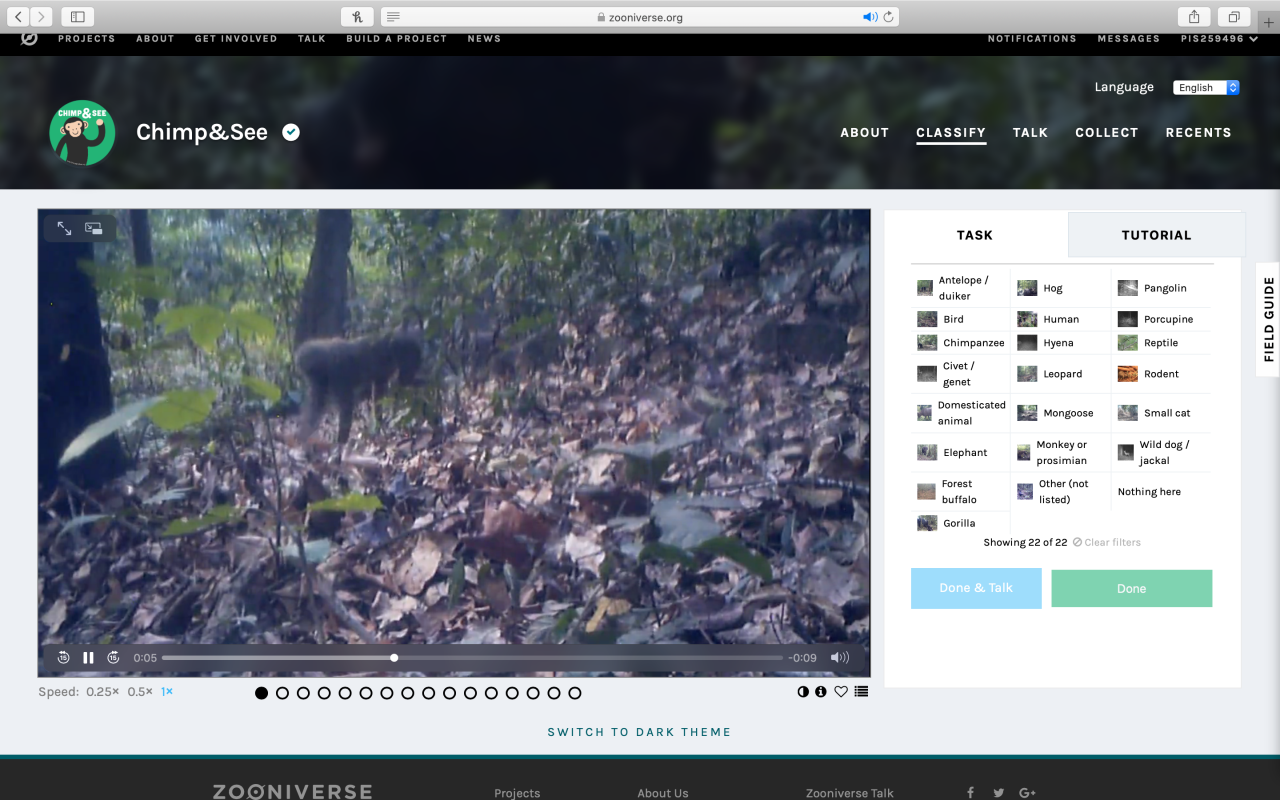Open Notifications in the top bar

(x=1032, y=39)
